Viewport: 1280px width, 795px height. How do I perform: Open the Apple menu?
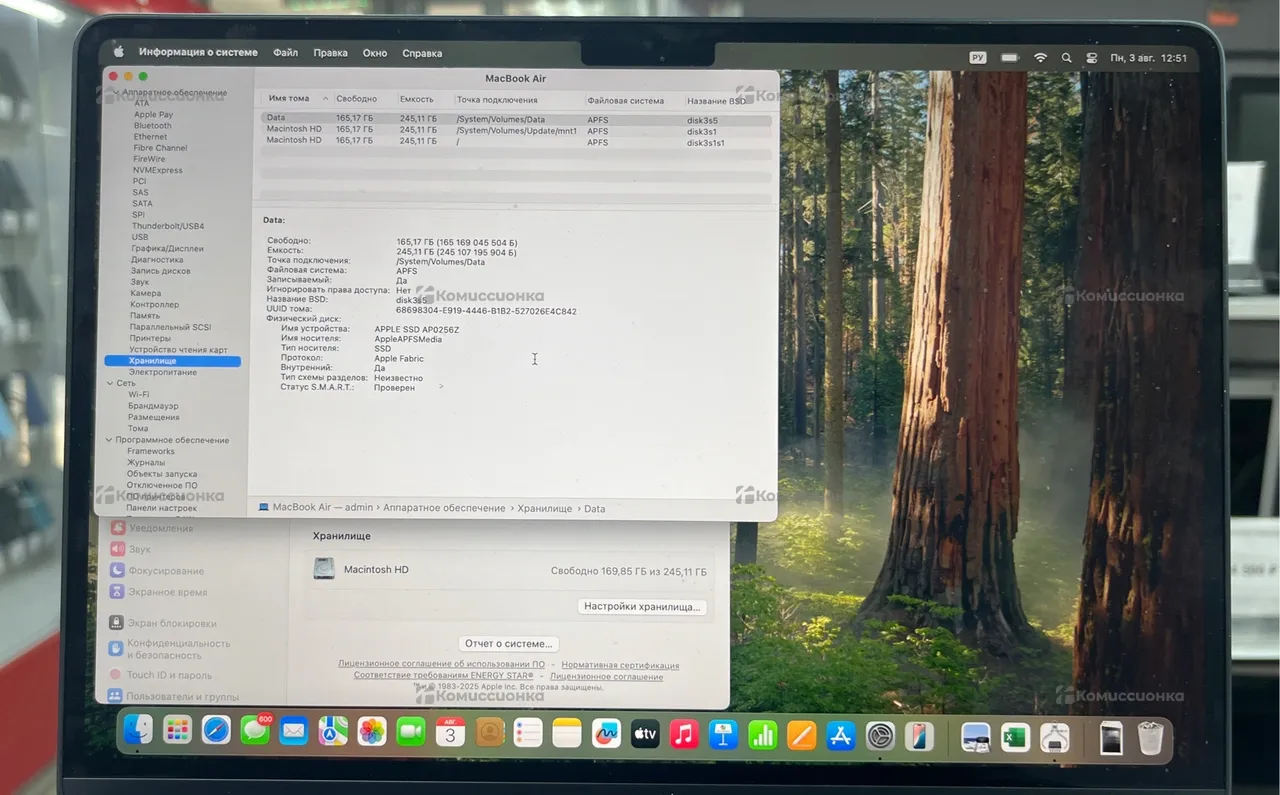click(x=118, y=51)
